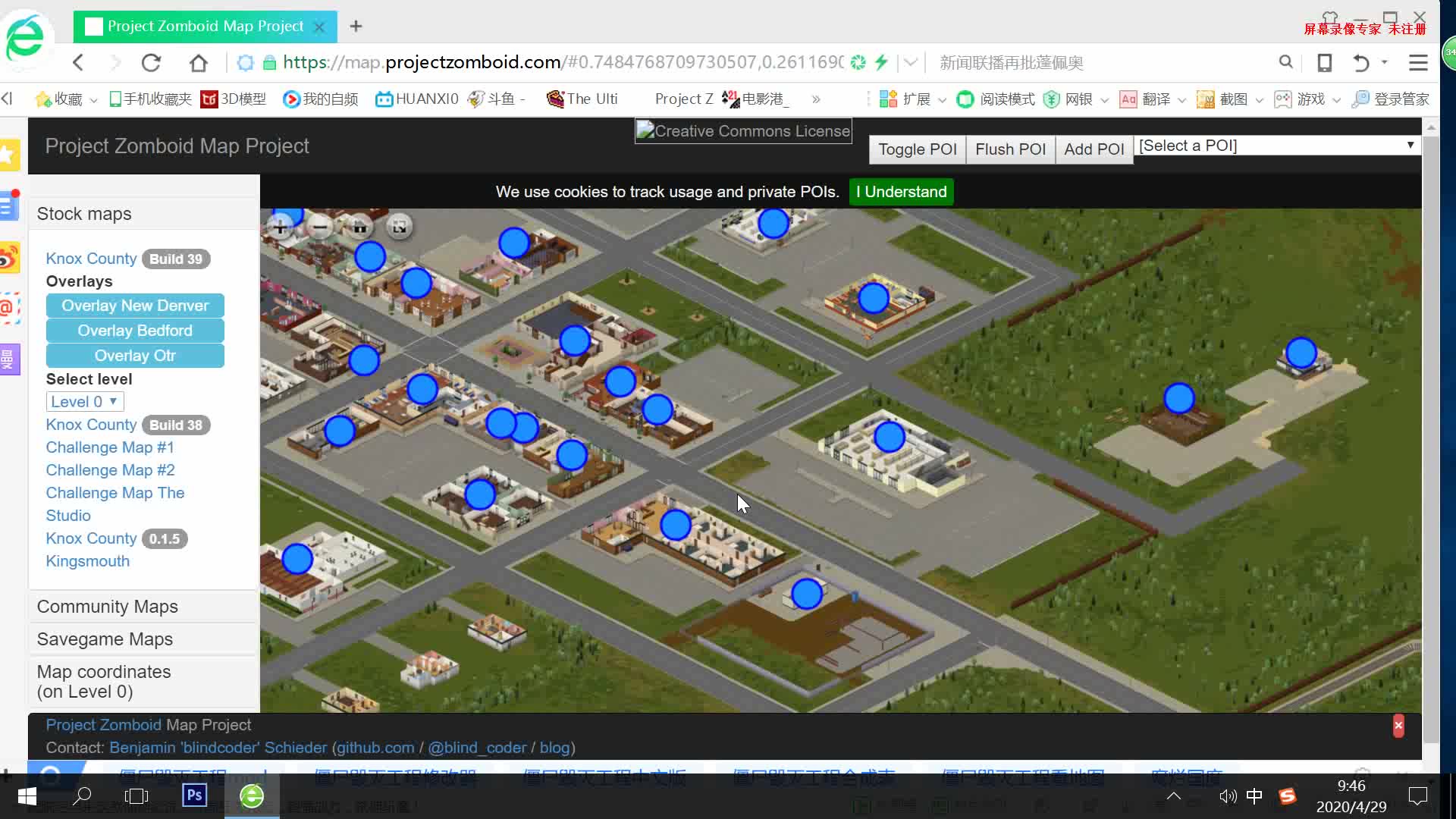Toggle POI markers visibility
Screen dimensions: 1456x819
pos(918,149)
